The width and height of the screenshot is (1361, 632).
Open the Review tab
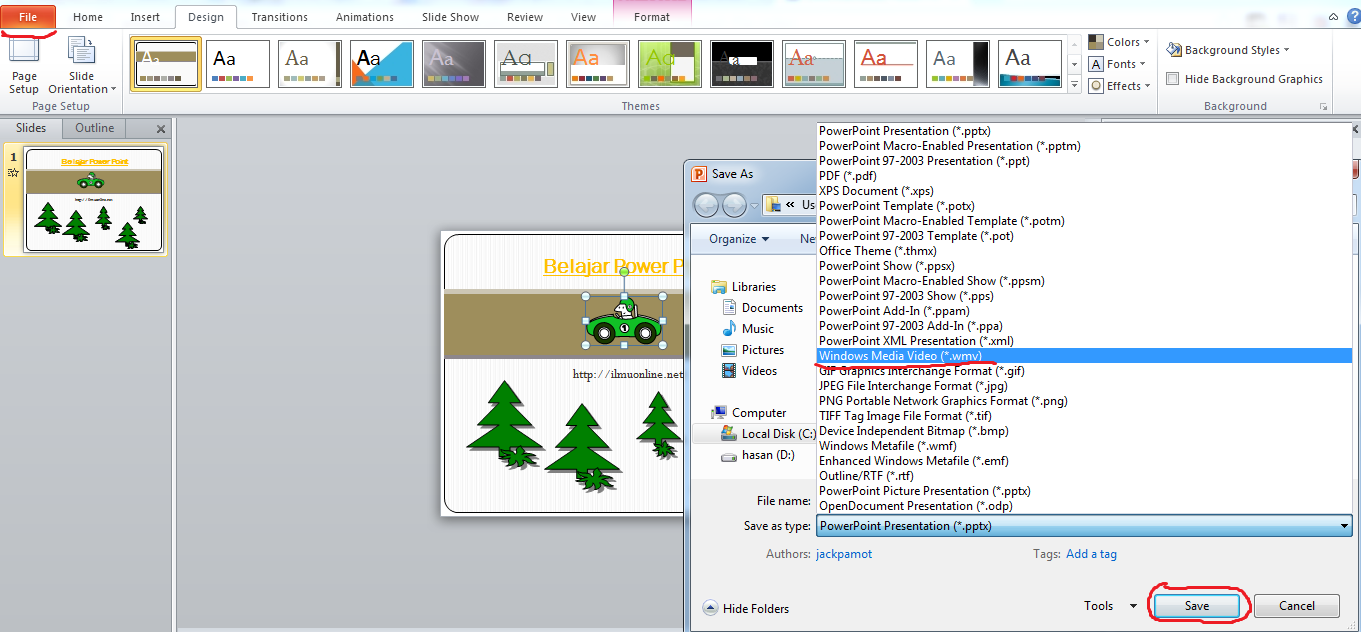(x=525, y=17)
